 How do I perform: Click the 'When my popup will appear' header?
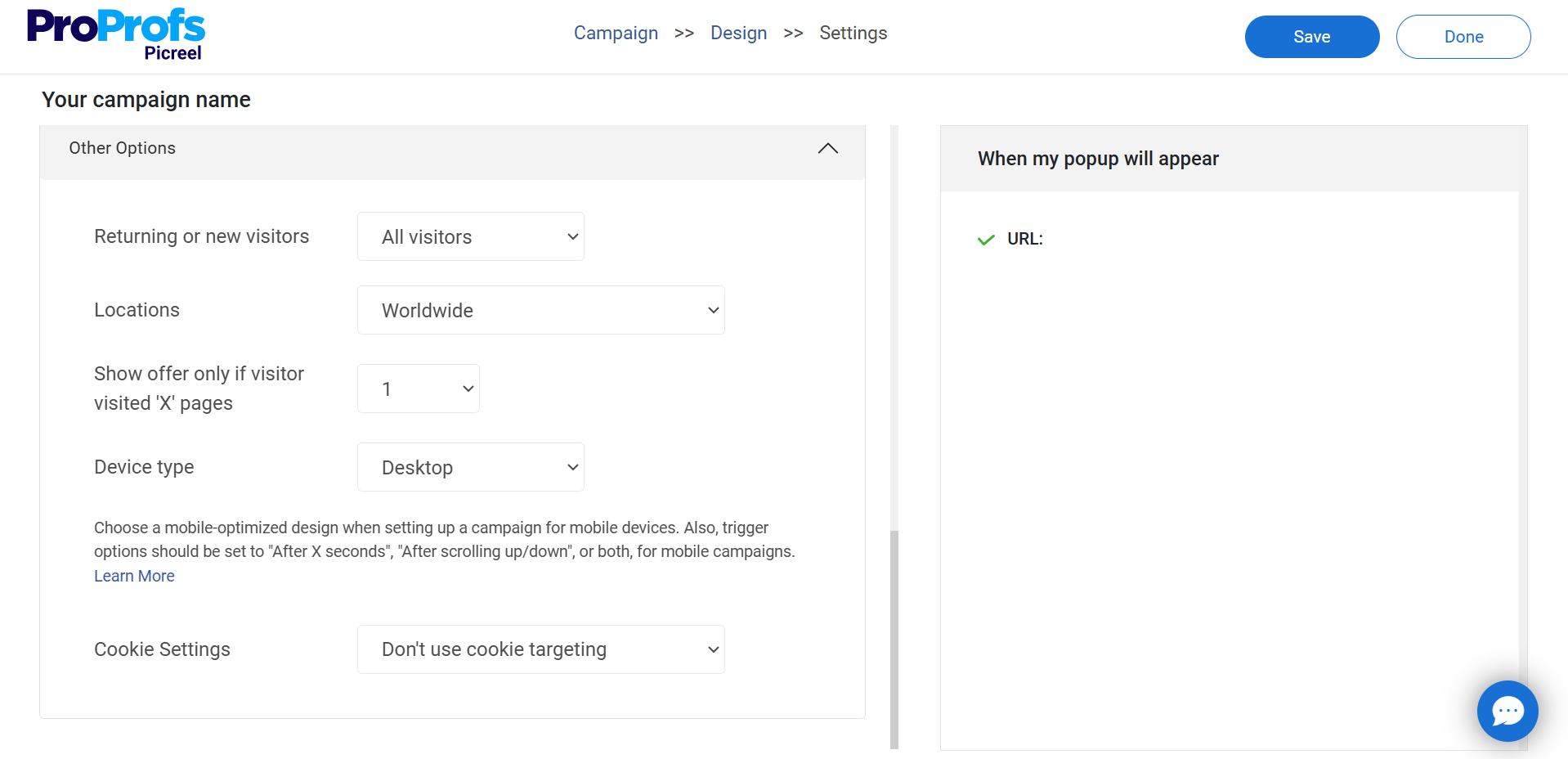pos(1097,159)
